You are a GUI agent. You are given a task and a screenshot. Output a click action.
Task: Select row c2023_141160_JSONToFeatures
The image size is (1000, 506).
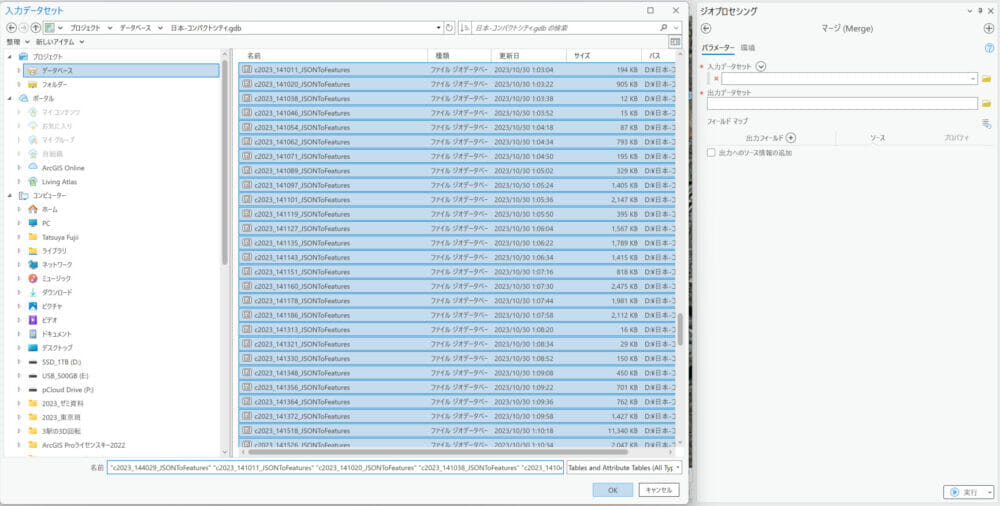click(x=457, y=286)
